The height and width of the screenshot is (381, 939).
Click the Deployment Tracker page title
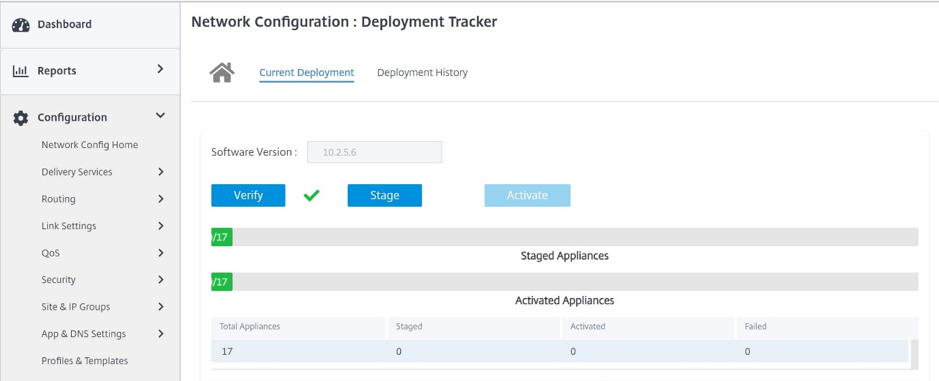coord(344,22)
